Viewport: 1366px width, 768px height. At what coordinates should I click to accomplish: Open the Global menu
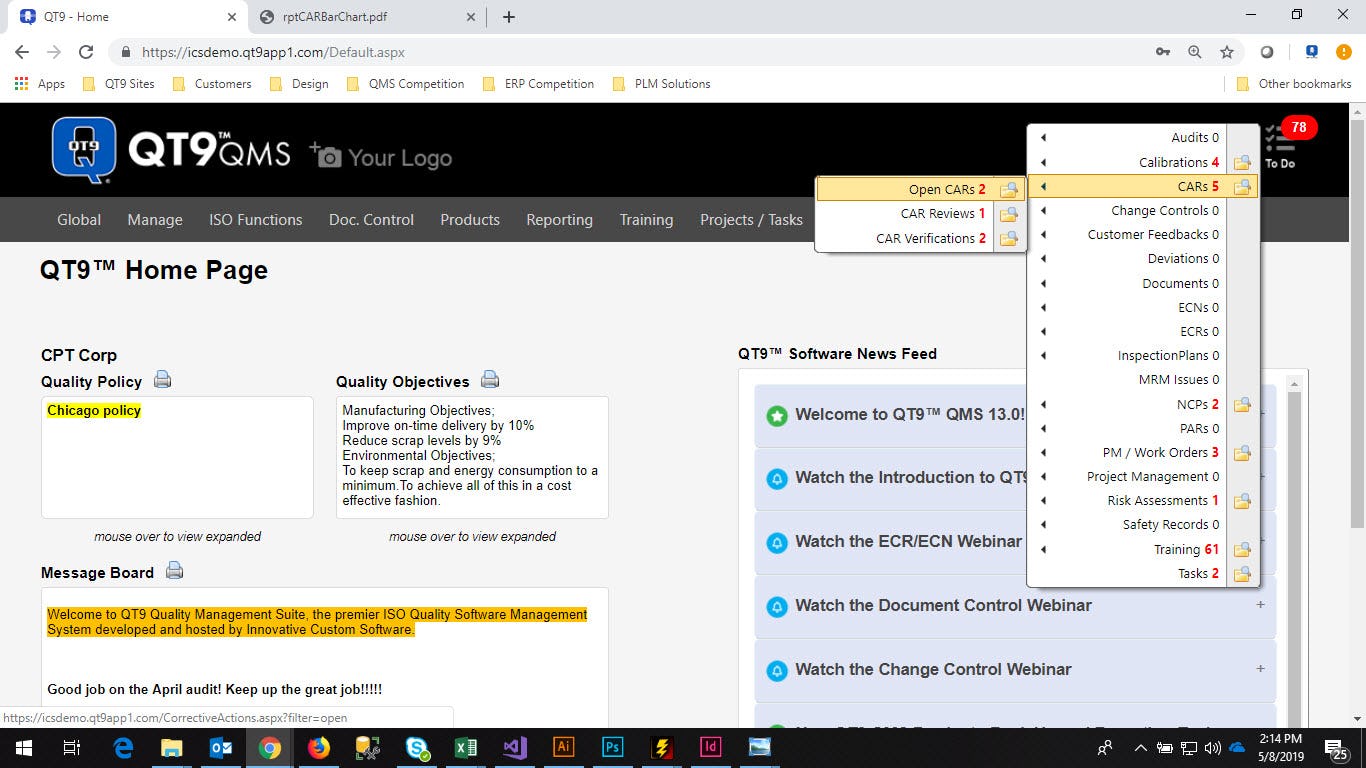click(x=79, y=220)
